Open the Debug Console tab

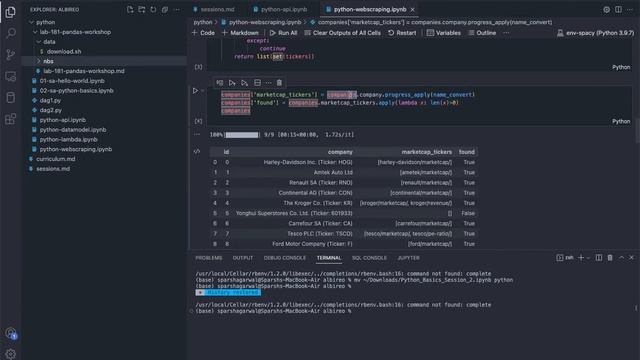(284, 258)
